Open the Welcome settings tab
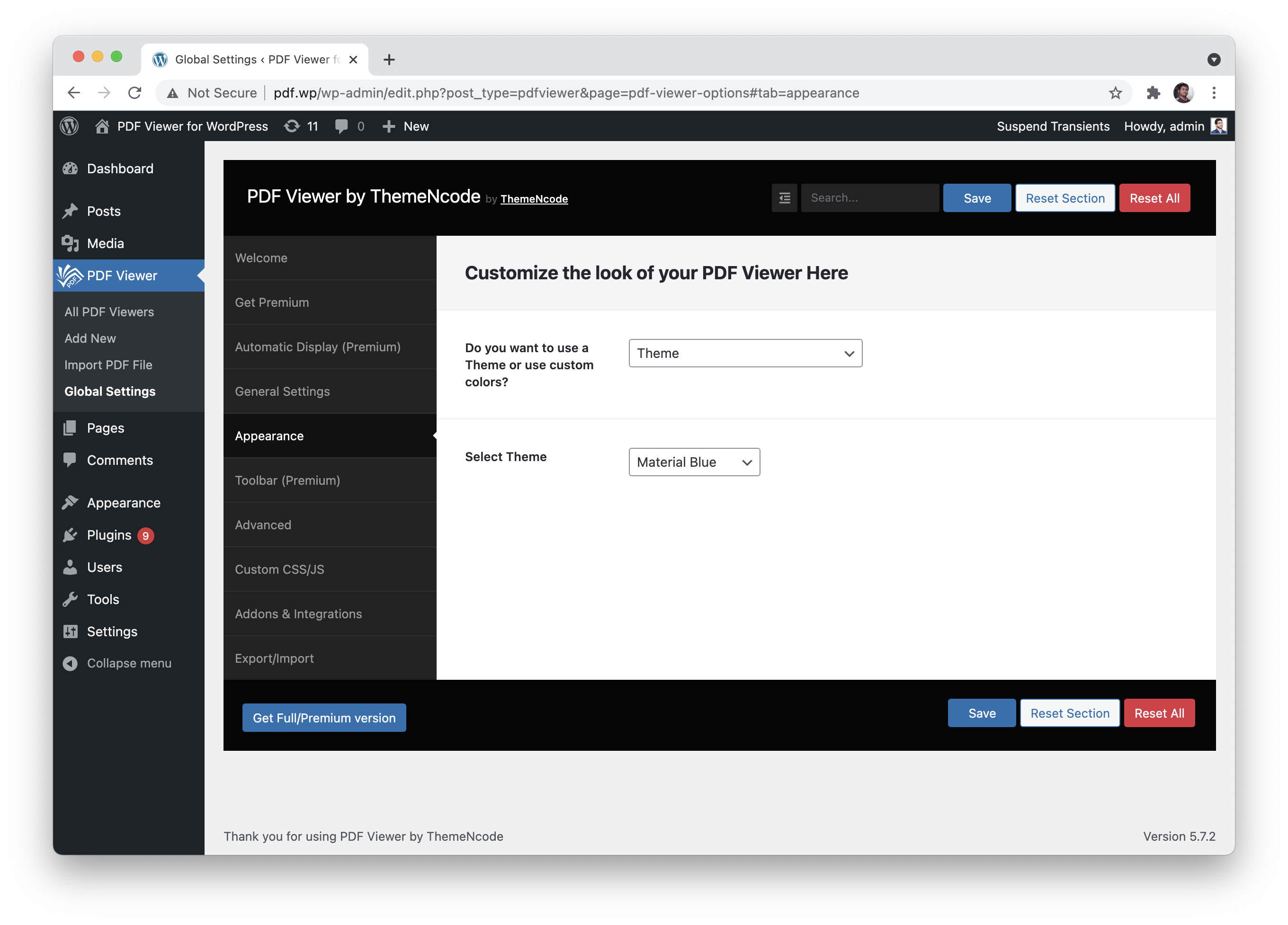1288x925 pixels. click(x=330, y=258)
